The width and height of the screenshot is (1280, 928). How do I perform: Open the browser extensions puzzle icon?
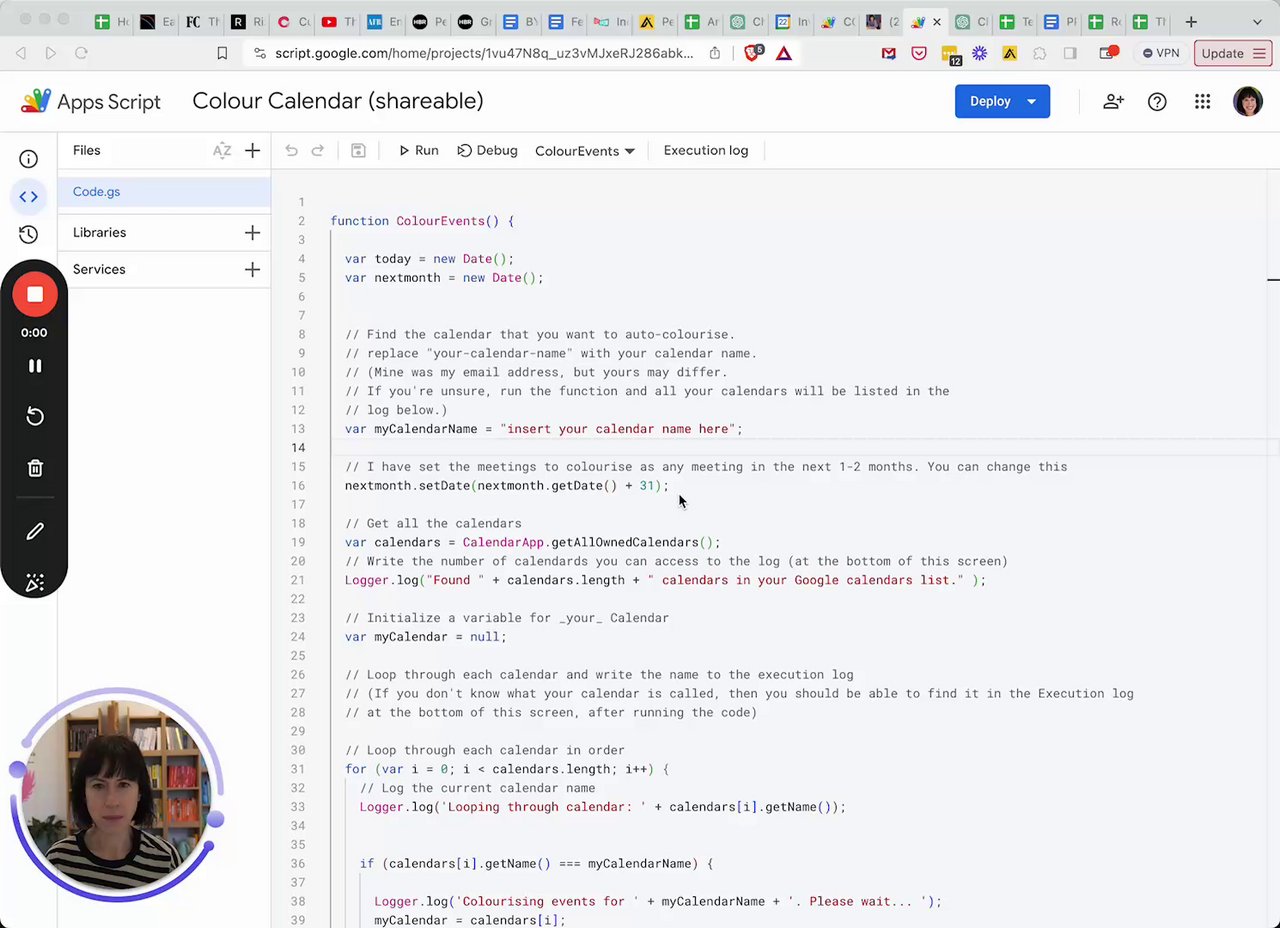1040,53
